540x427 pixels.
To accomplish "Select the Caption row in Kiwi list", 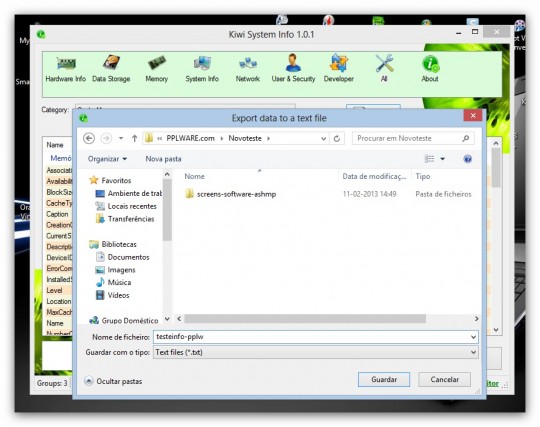I will point(57,214).
